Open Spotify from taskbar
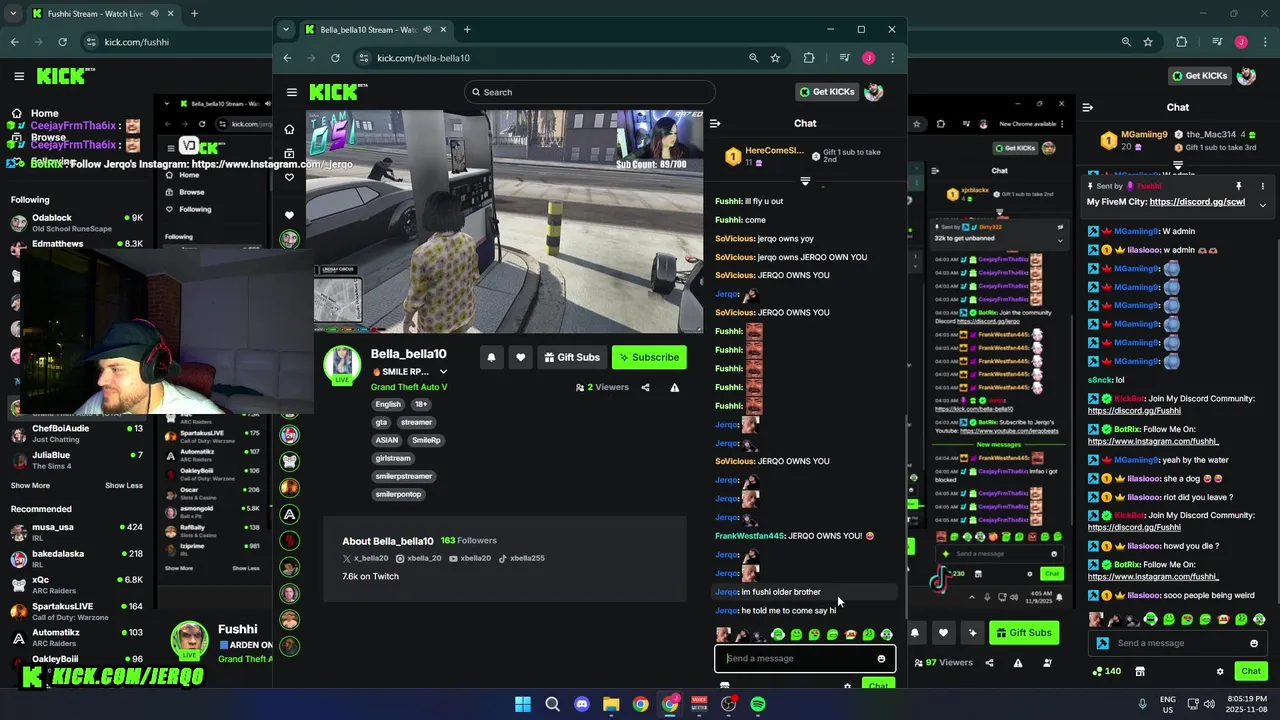 point(758,704)
